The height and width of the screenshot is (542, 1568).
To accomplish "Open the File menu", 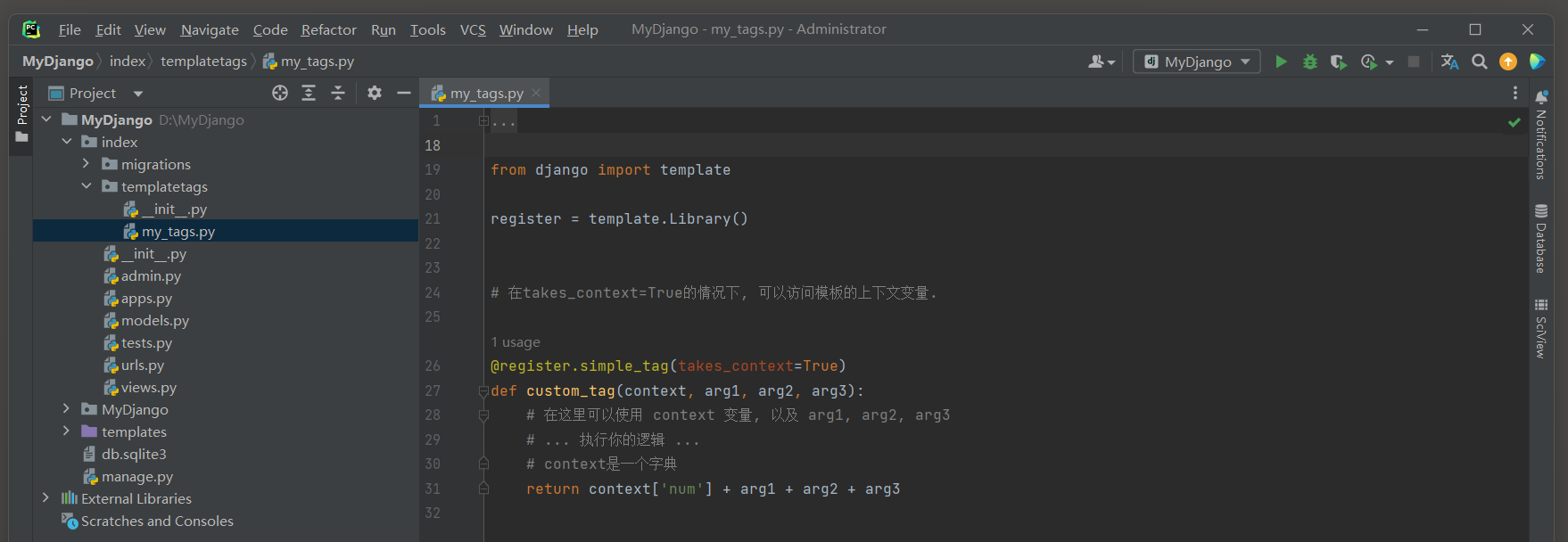I will tap(70, 29).
